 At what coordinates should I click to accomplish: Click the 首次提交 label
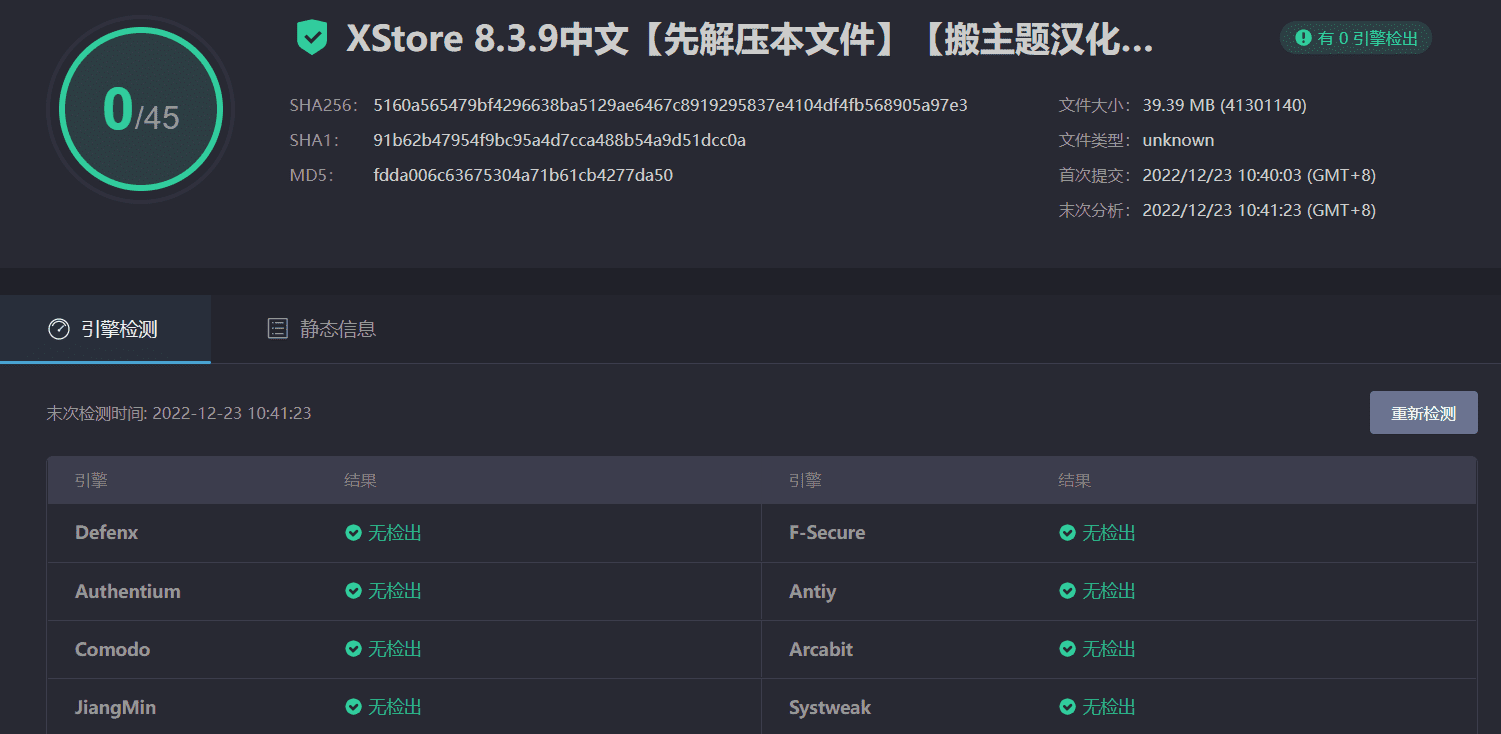pos(1095,175)
